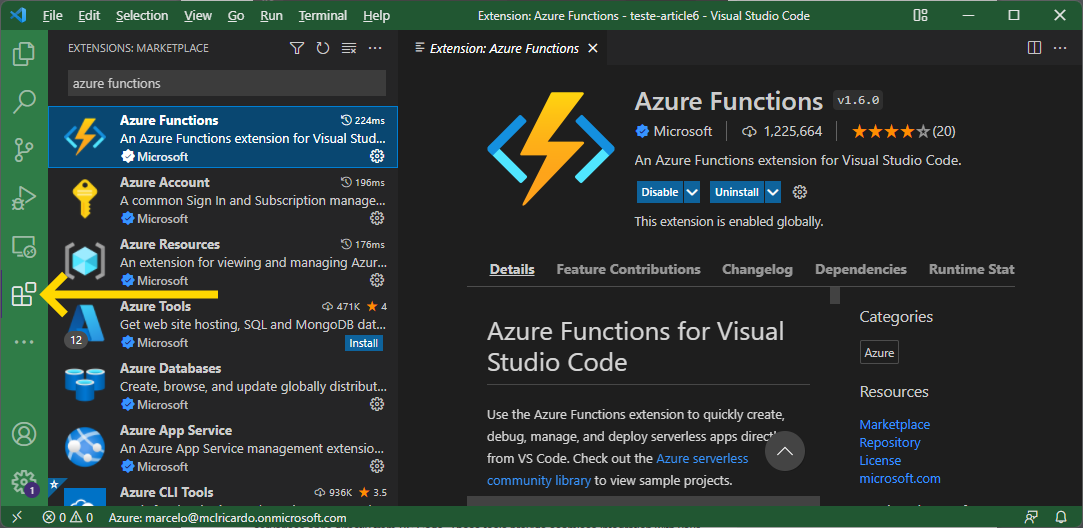
Task: Click the scroll-to-top round arrow button
Action: (785, 451)
